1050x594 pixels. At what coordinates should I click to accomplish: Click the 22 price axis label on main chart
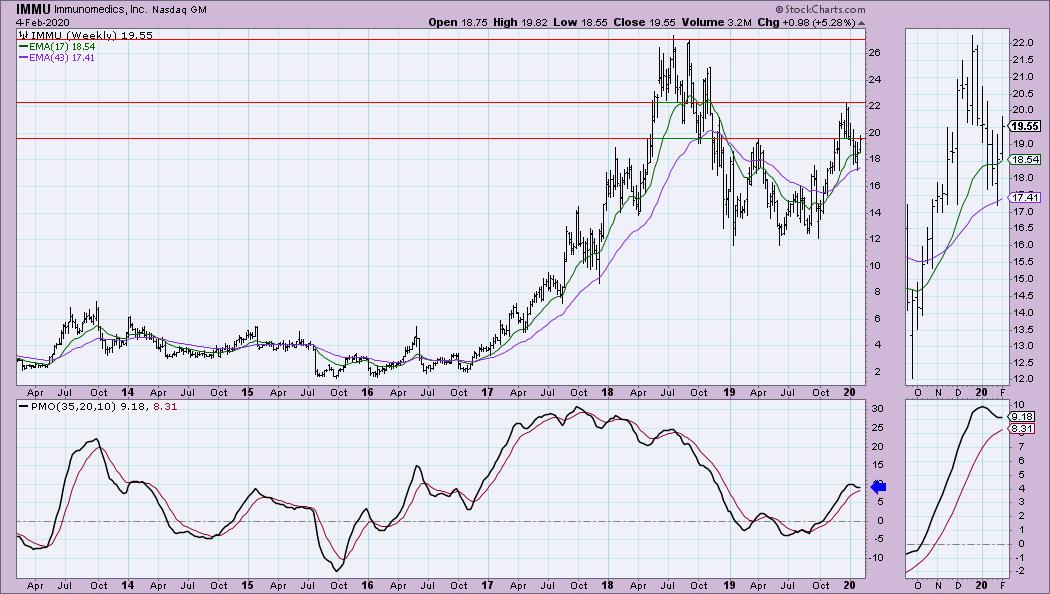874,106
